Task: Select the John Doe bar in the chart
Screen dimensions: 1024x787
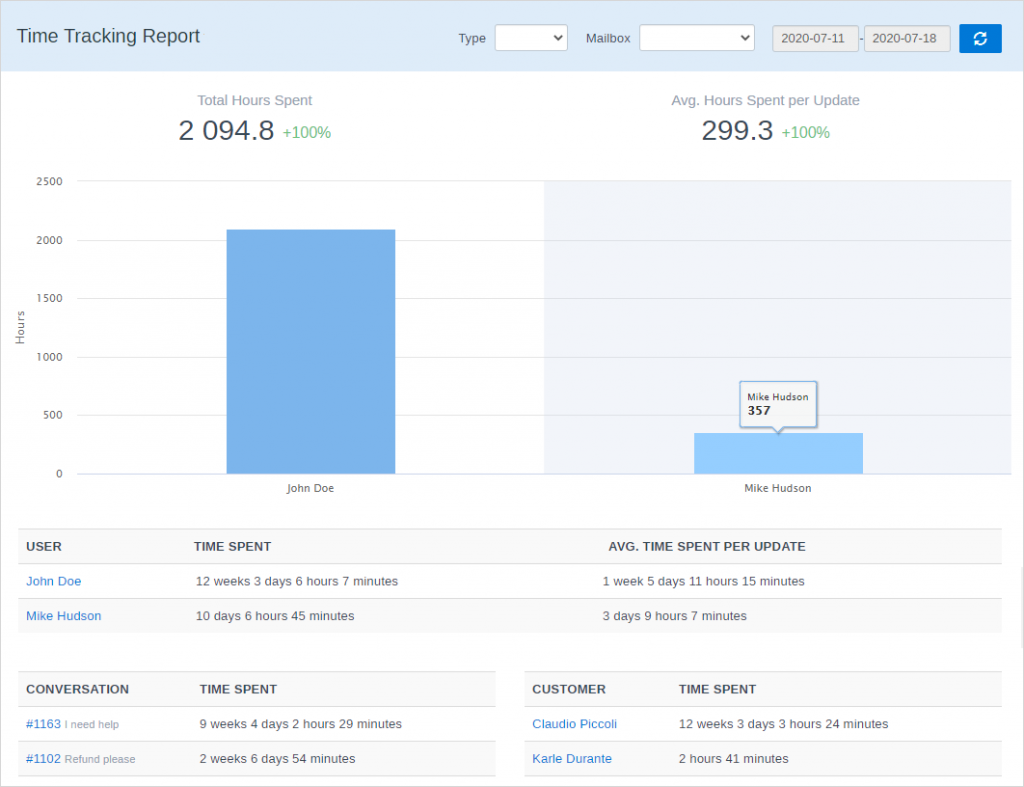Action: pos(311,350)
